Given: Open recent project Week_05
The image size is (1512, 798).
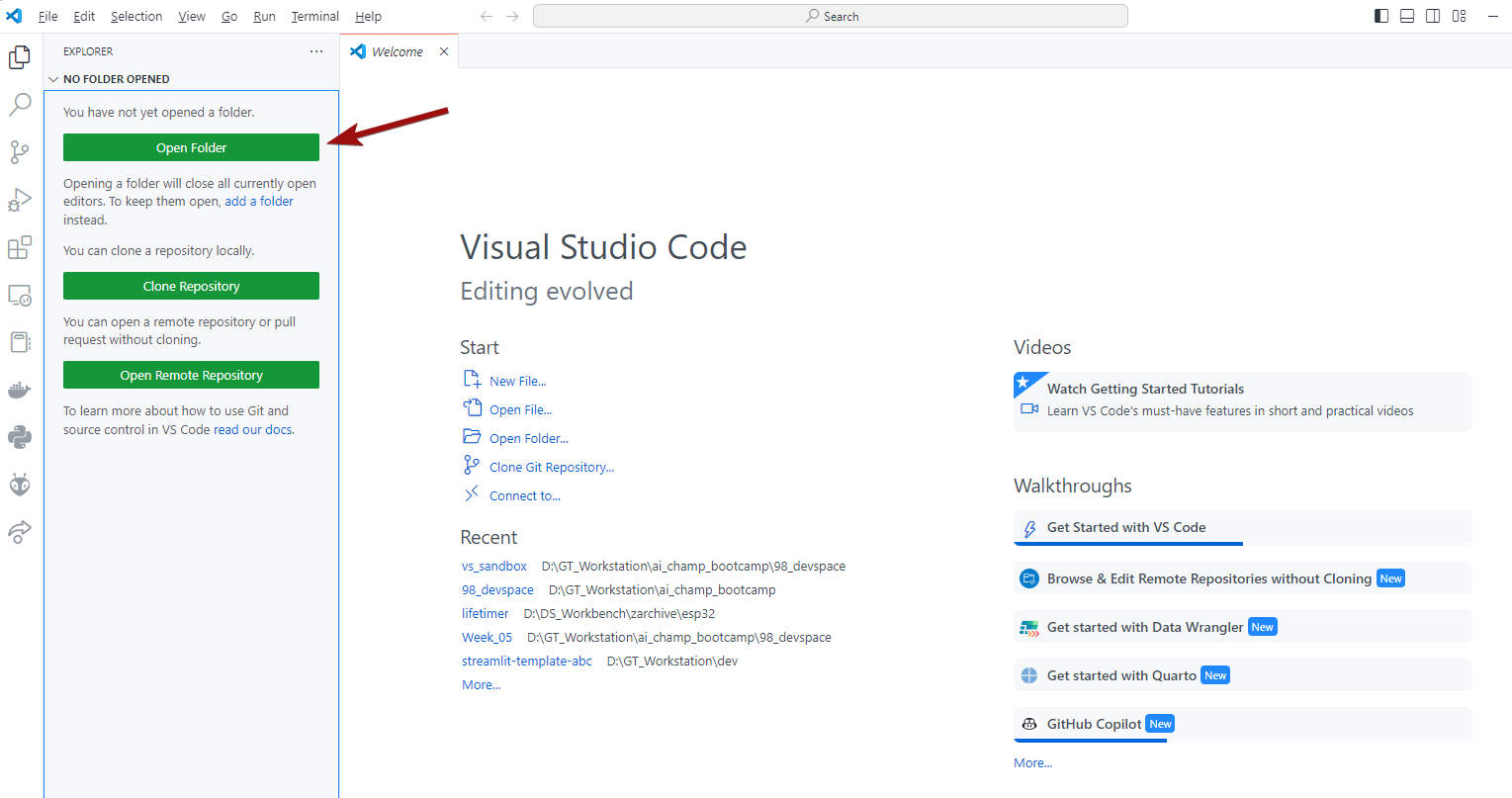Looking at the screenshot, I should (x=488, y=638).
